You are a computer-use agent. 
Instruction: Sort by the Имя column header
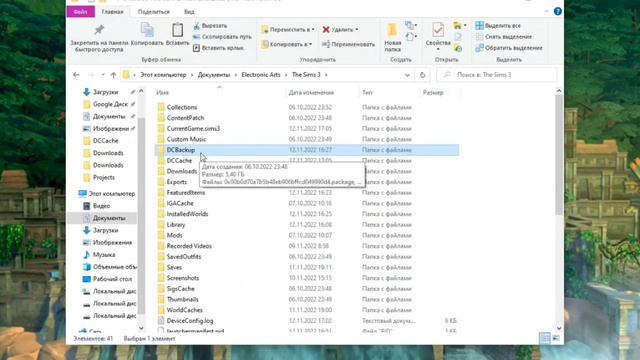[162, 93]
